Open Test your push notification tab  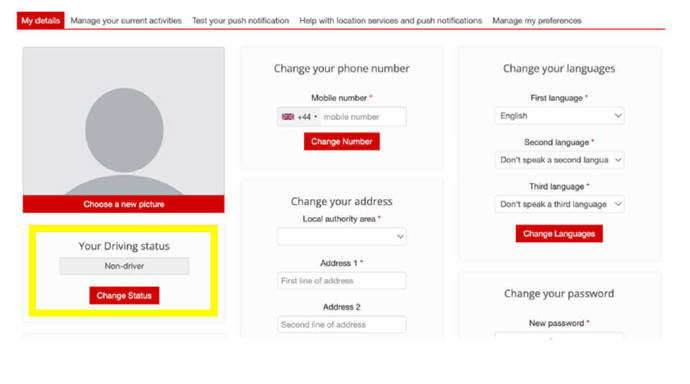click(x=240, y=21)
